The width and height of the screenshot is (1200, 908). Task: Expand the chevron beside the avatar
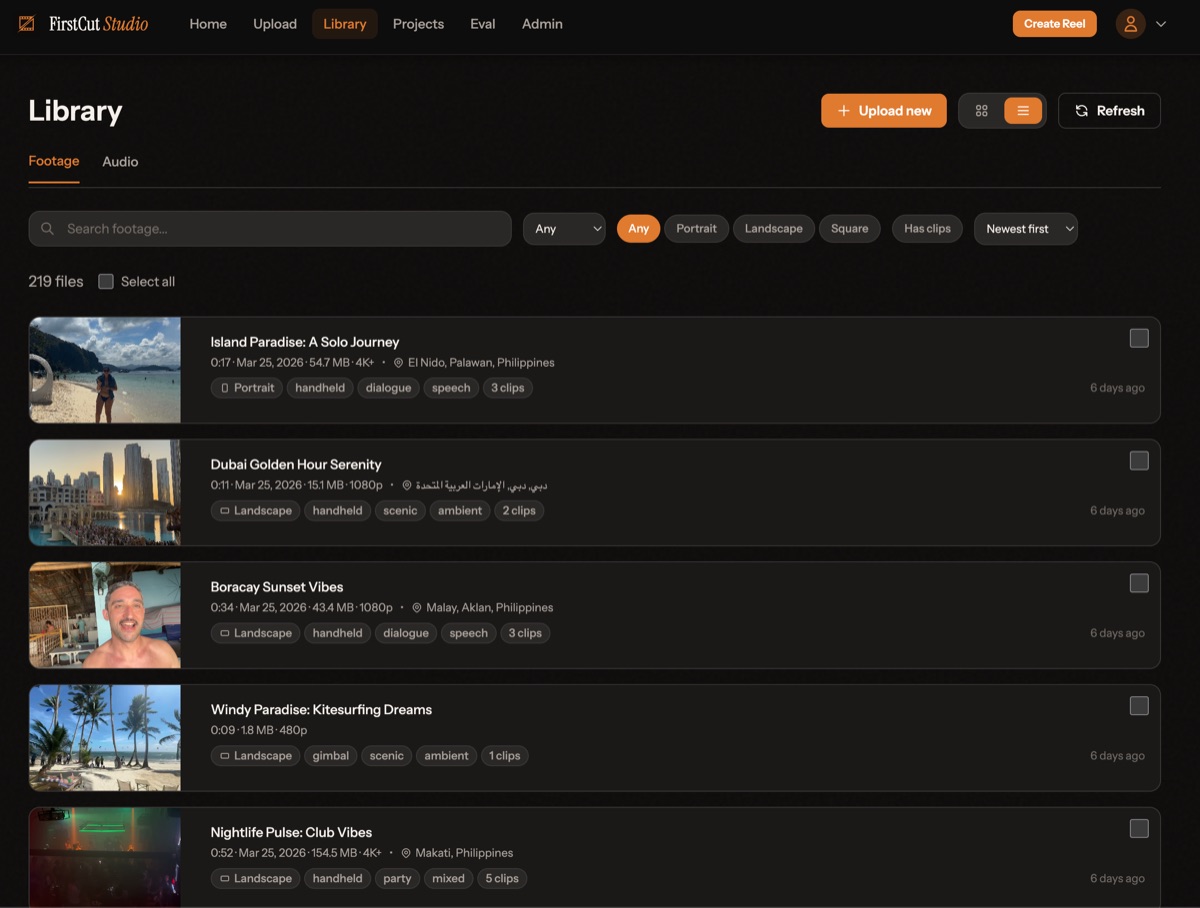click(1160, 23)
